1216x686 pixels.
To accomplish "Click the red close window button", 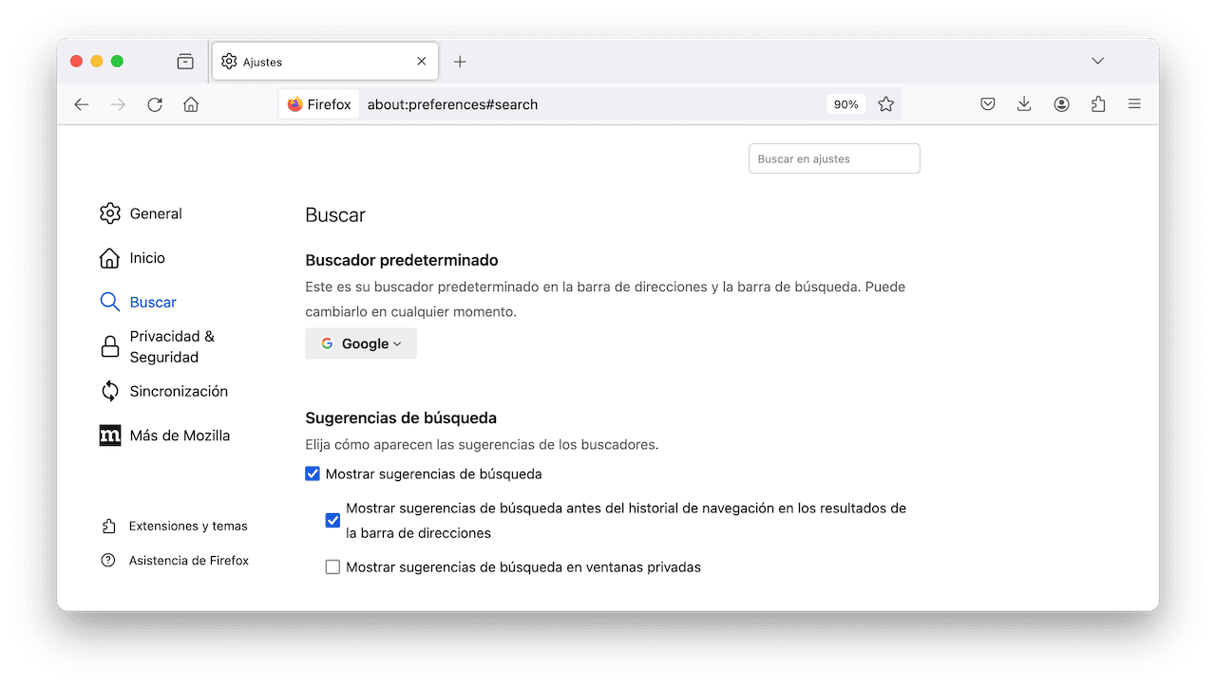I will click(76, 62).
